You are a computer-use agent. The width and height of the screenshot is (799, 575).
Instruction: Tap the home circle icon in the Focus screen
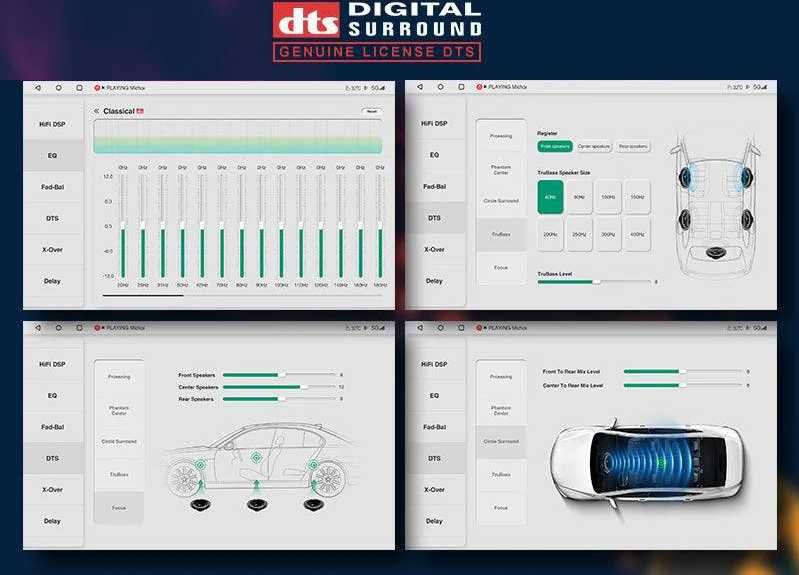pyautogui.click(x=59, y=328)
